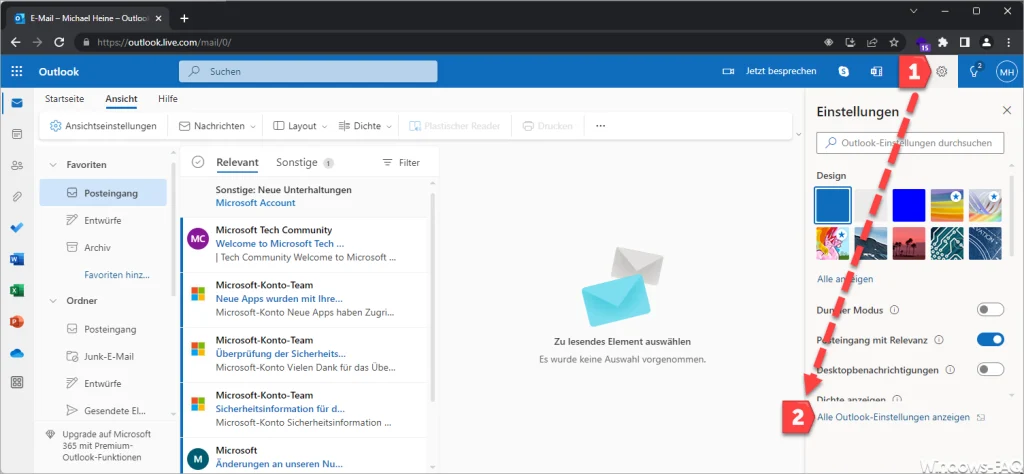Open Ansichtseinstellungen in the ribbon
This screenshot has height=474, width=1024.
[103, 126]
